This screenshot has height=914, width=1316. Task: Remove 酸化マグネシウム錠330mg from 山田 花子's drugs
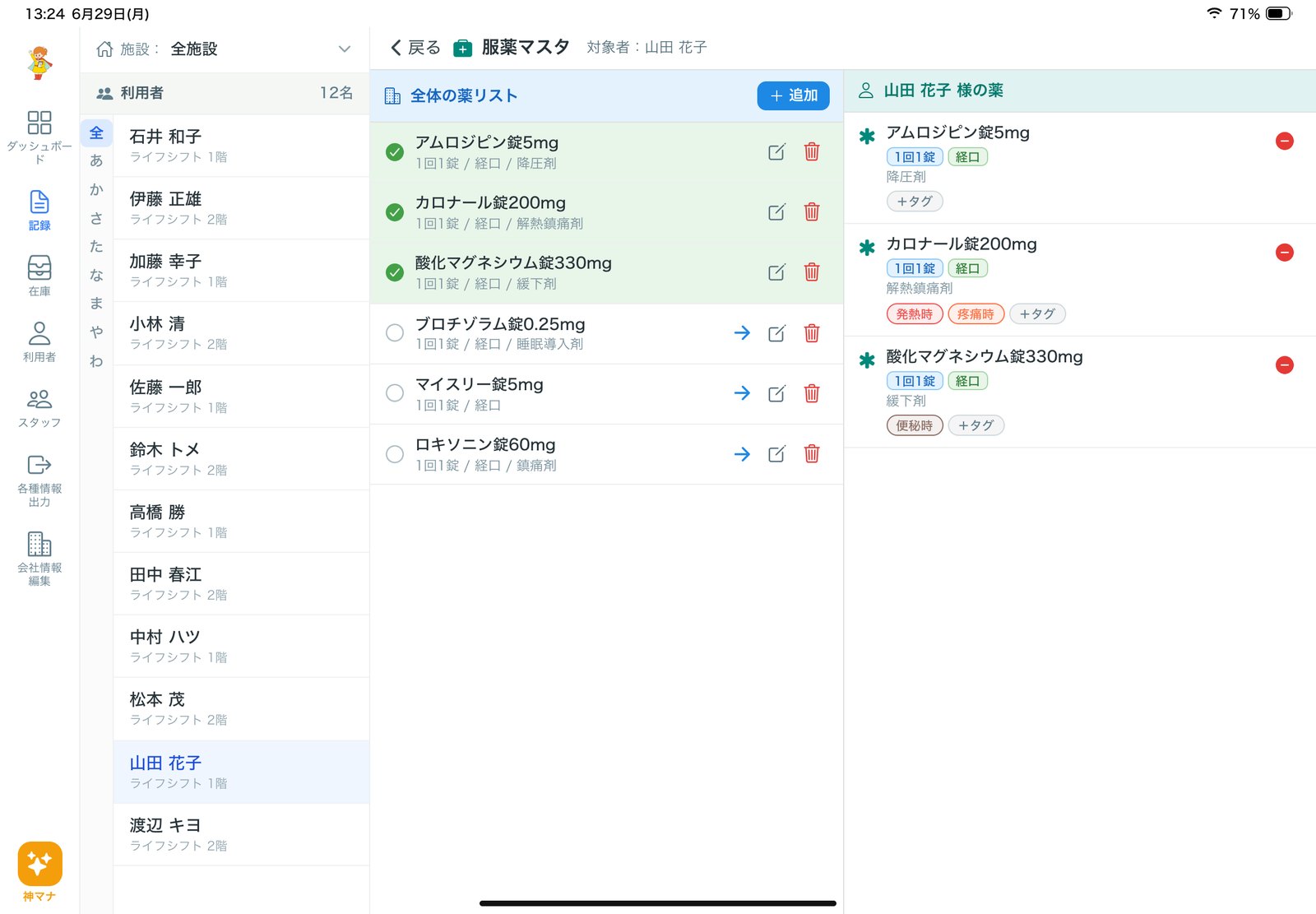(x=1285, y=365)
